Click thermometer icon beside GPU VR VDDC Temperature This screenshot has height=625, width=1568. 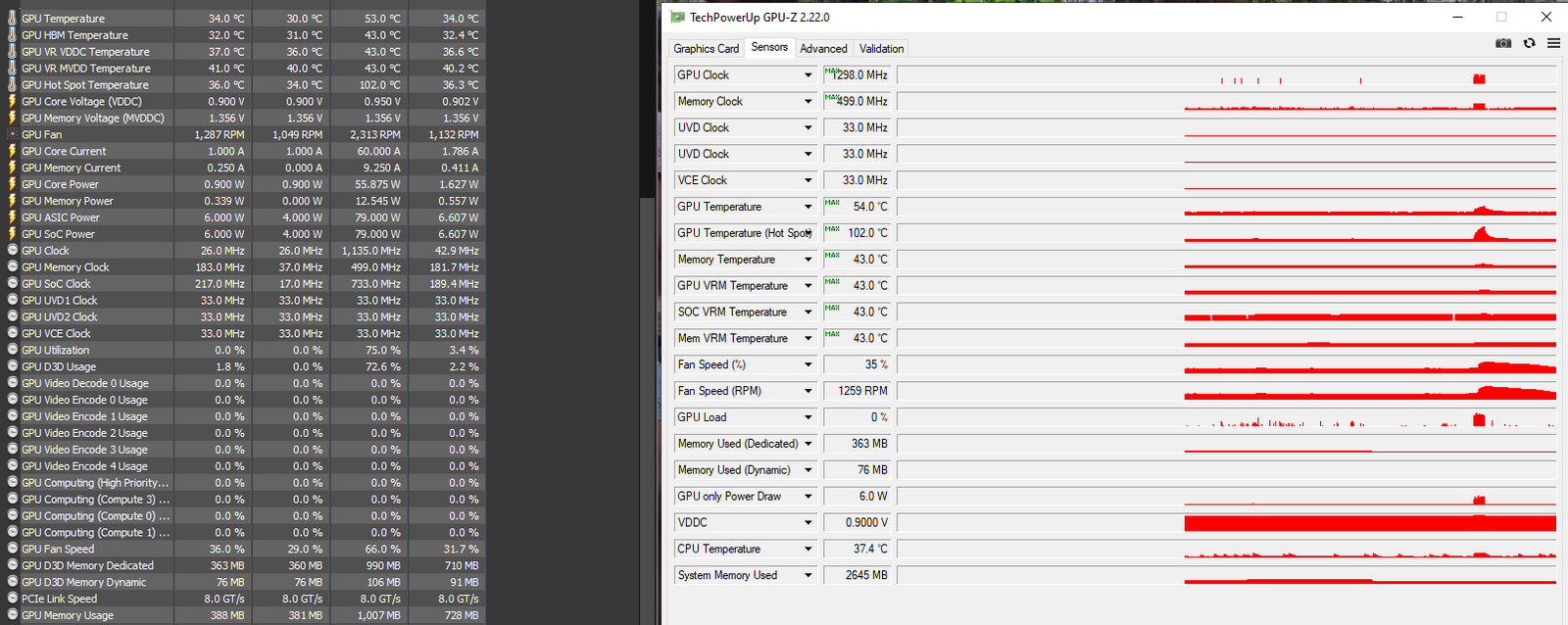(12, 51)
